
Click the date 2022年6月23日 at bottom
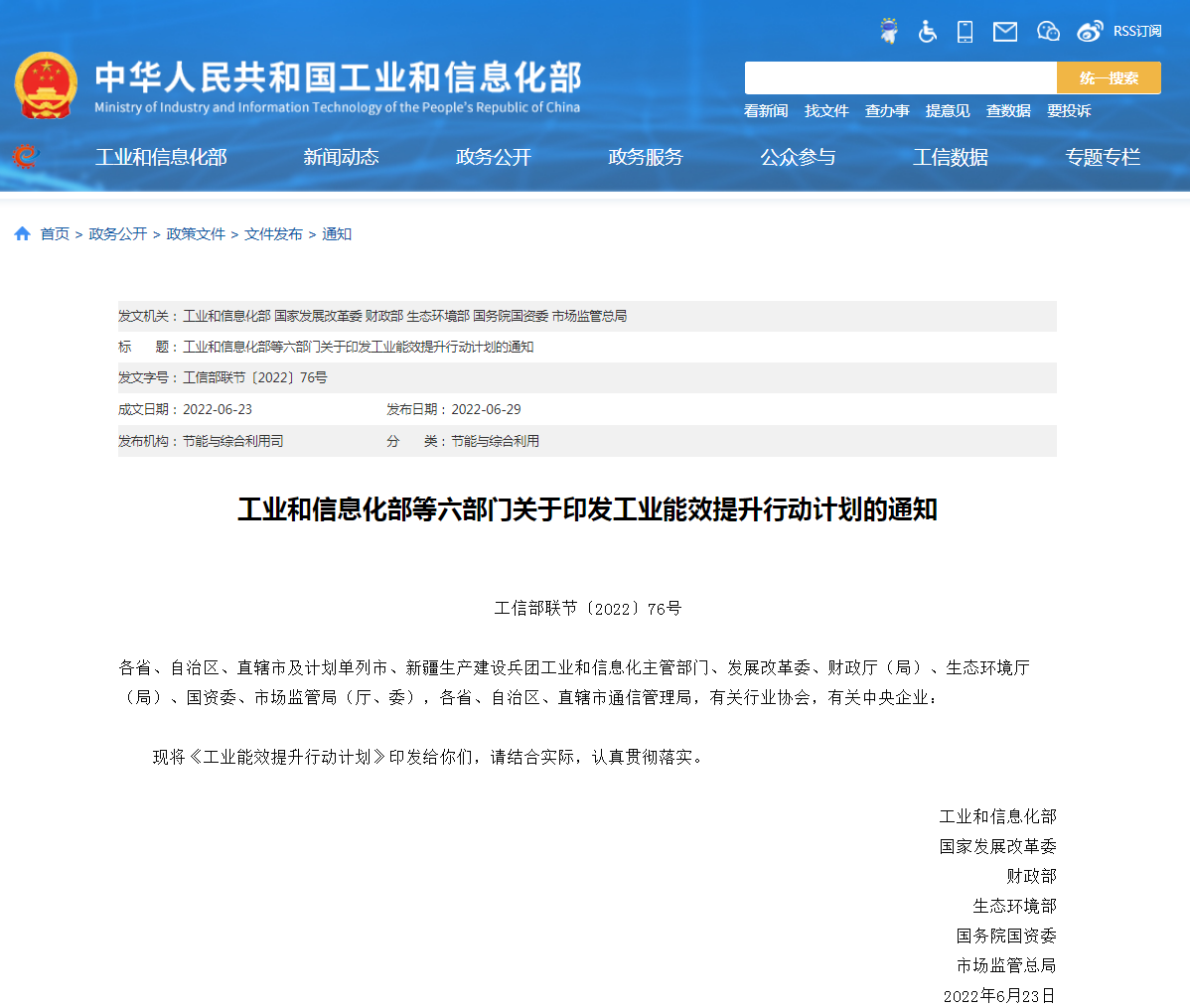999,995
